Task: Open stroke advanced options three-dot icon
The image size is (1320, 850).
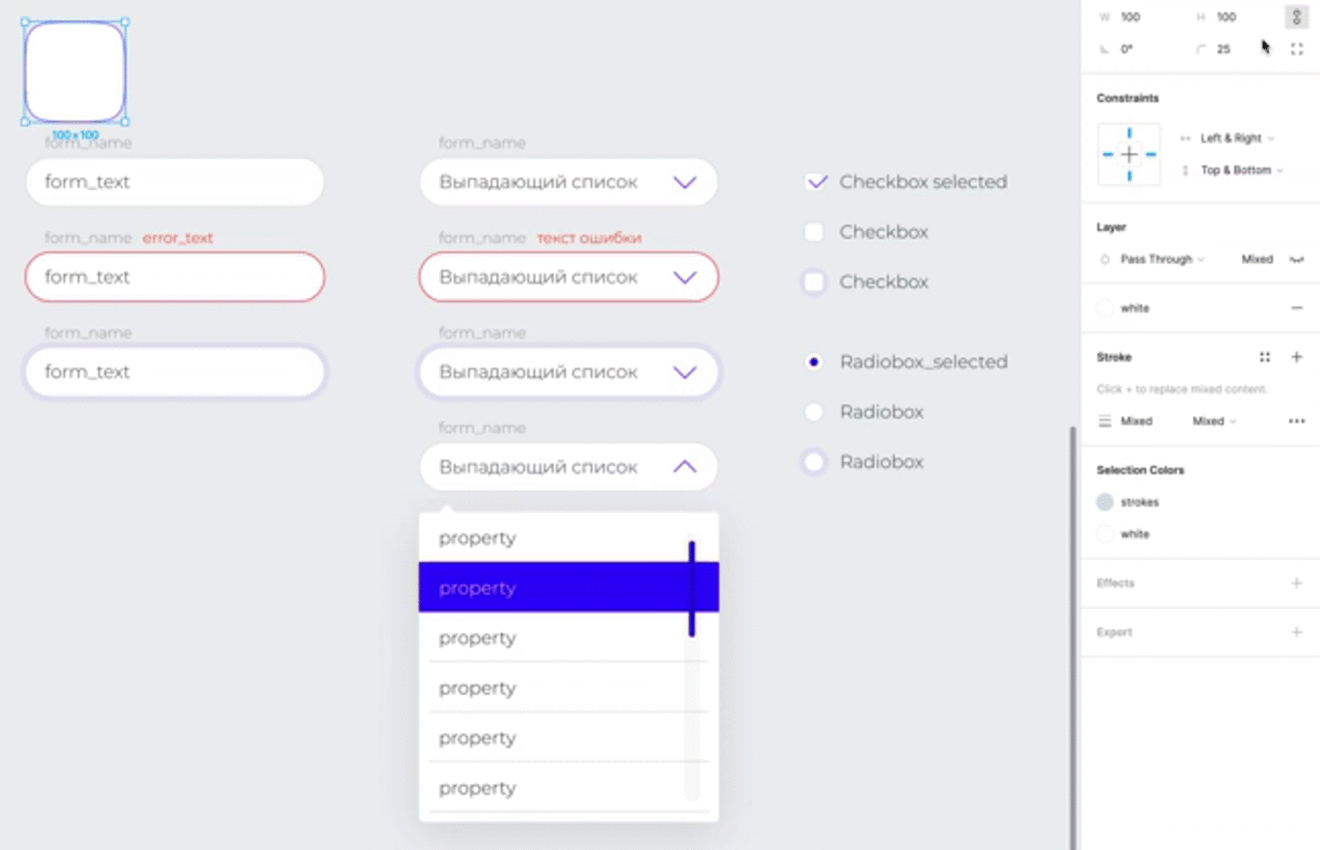Action: [1297, 421]
